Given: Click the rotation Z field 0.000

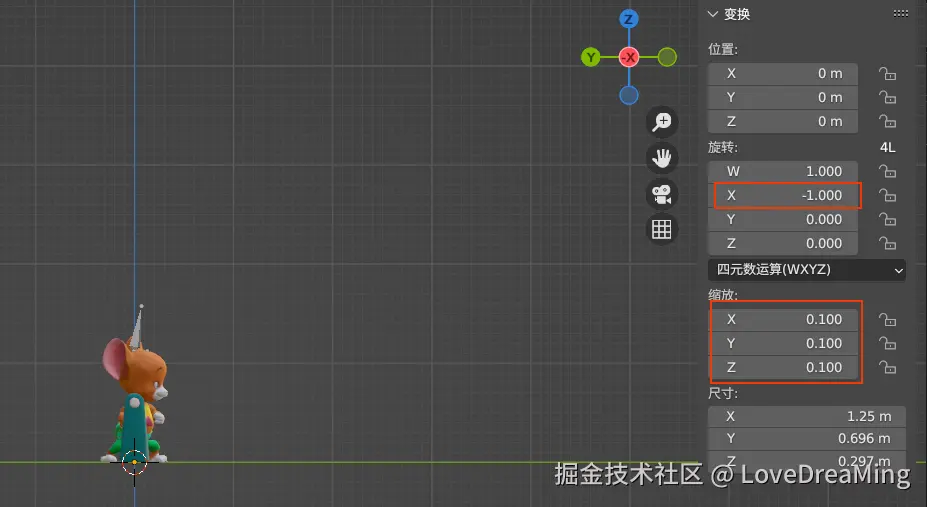Looking at the screenshot, I should [783, 243].
